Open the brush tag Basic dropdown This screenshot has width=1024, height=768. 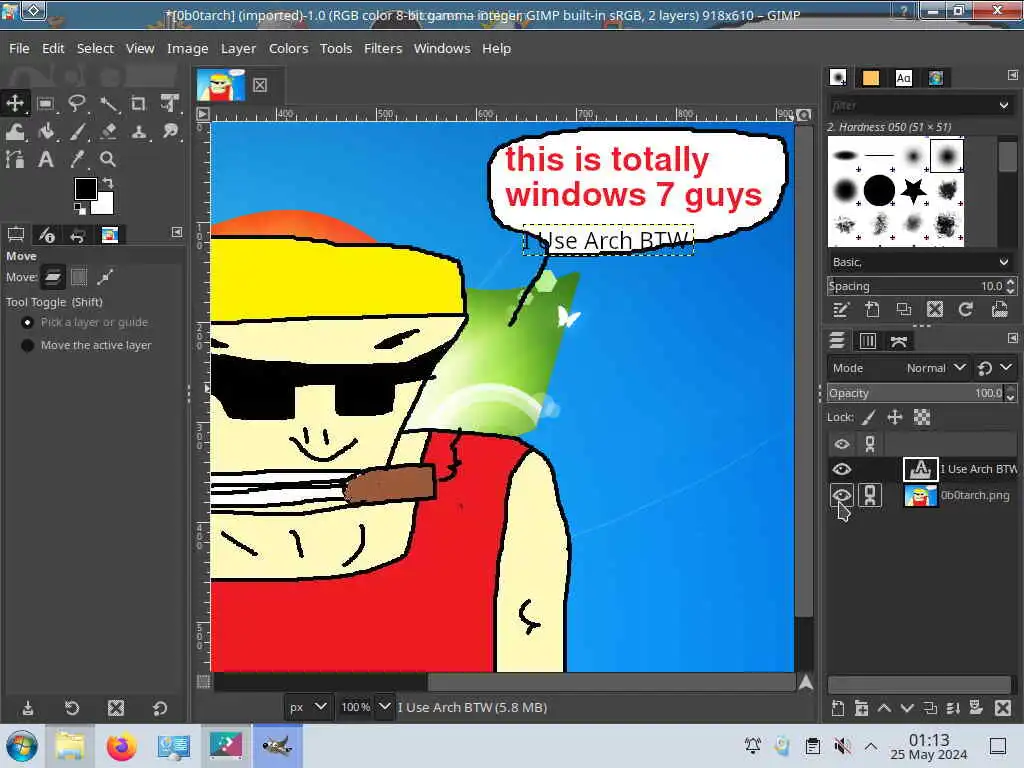pyautogui.click(x=920, y=262)
